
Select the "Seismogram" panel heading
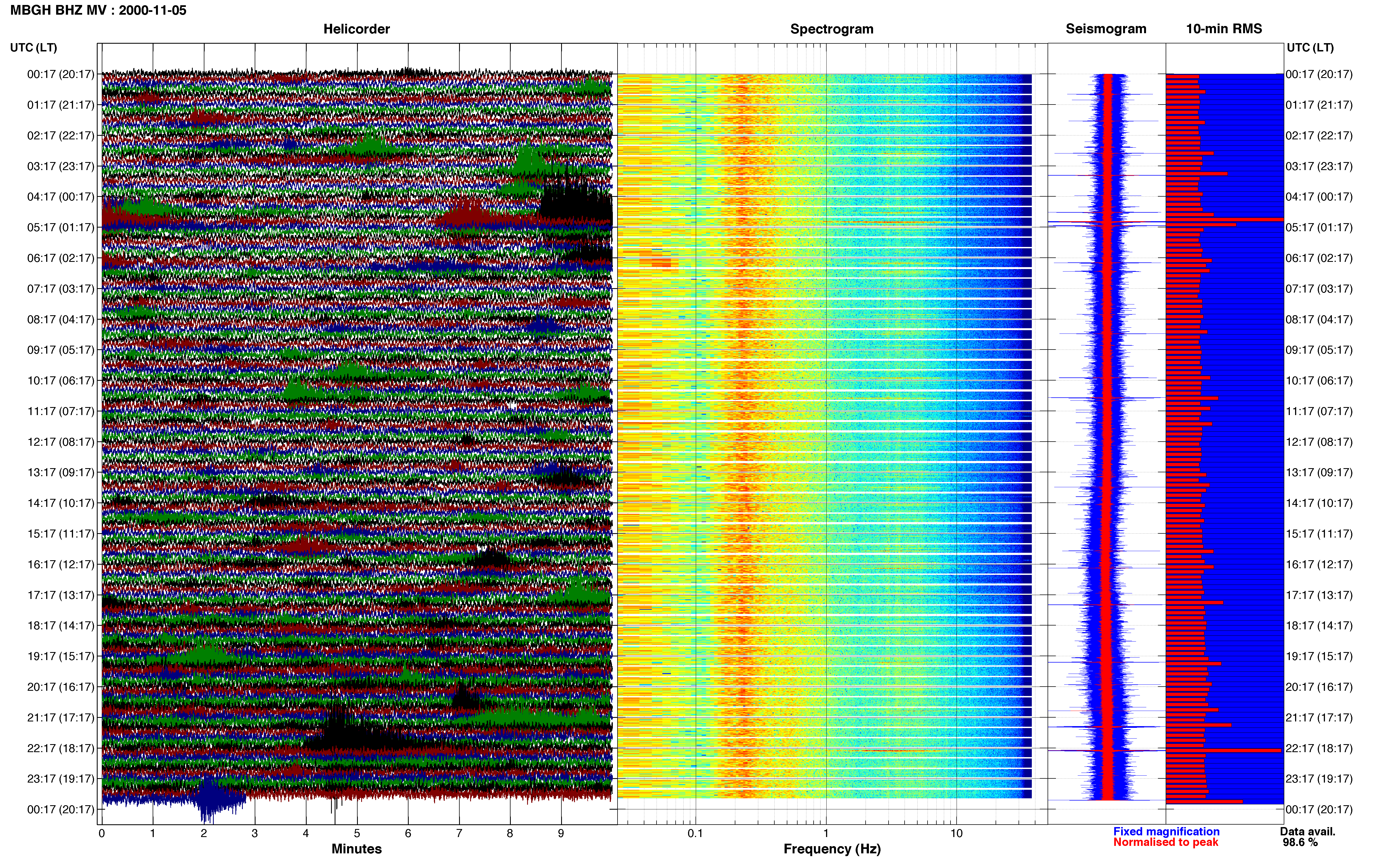[x=1106, y=29]
